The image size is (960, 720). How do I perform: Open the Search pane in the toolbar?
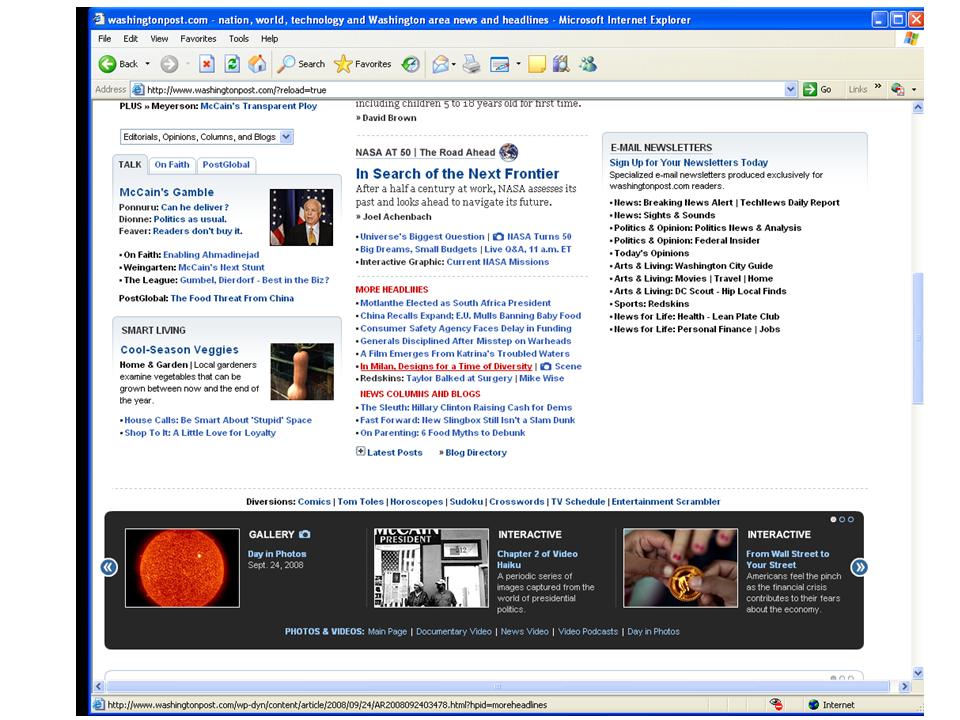301,64
